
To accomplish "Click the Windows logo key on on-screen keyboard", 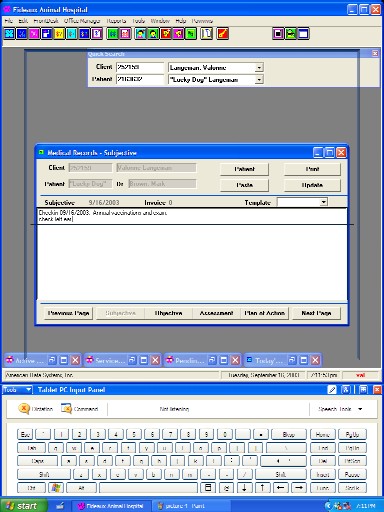I will 56,488.
